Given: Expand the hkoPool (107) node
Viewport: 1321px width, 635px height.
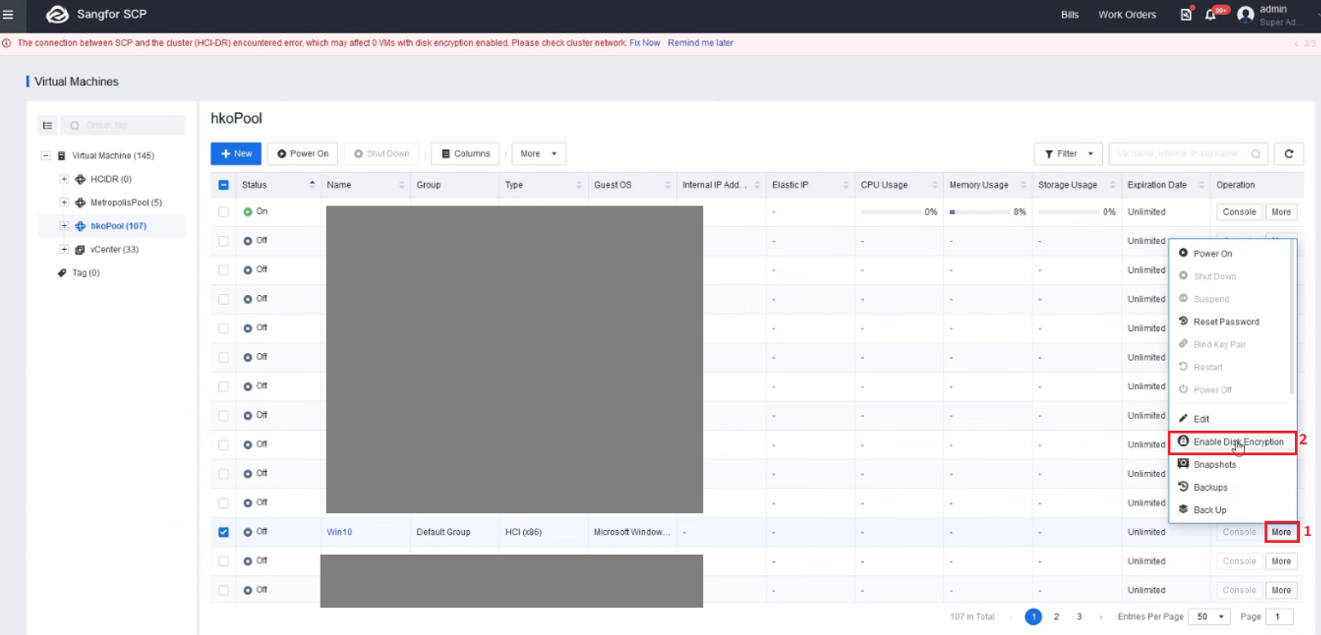Looking at the screenshot, I should (64, 226).
